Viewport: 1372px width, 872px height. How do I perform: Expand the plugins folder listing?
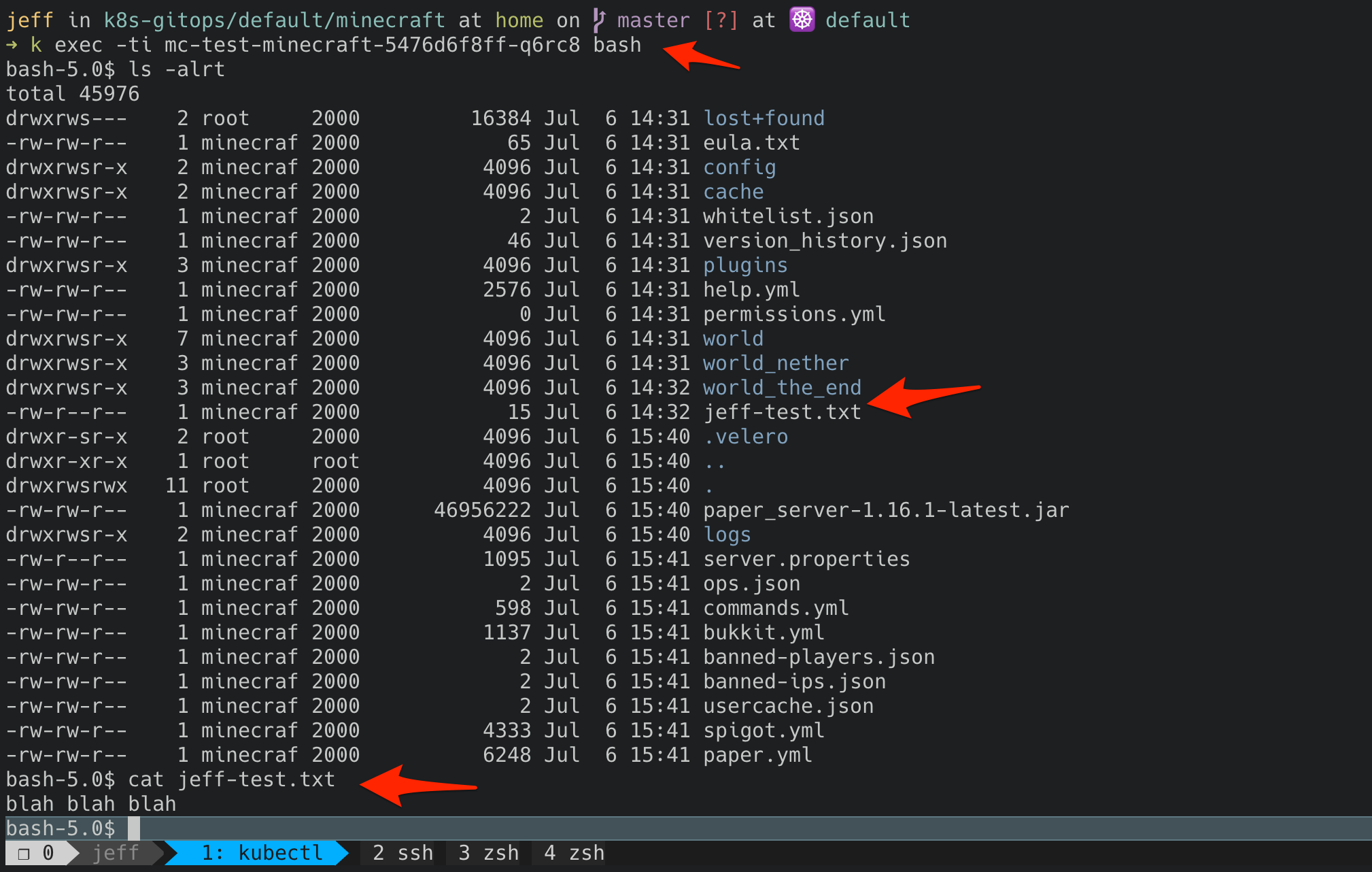point(744,265)
